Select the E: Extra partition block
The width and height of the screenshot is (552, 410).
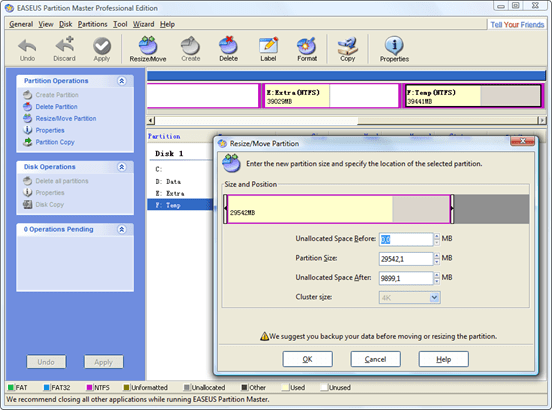(x=331, y=96)
